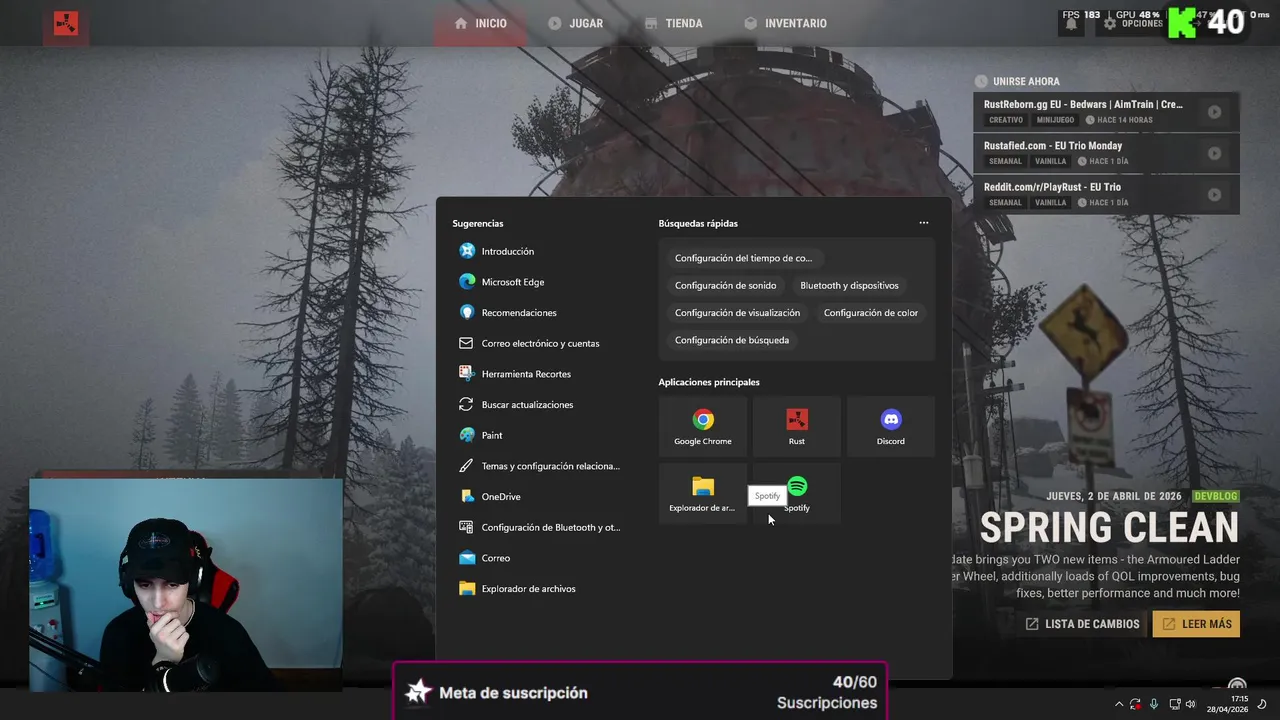Image resolution: width=1280 pixels, height=720 pixels.
Task: Expand hidden system tray icons chevron
Action: [x=1118, y=704]
